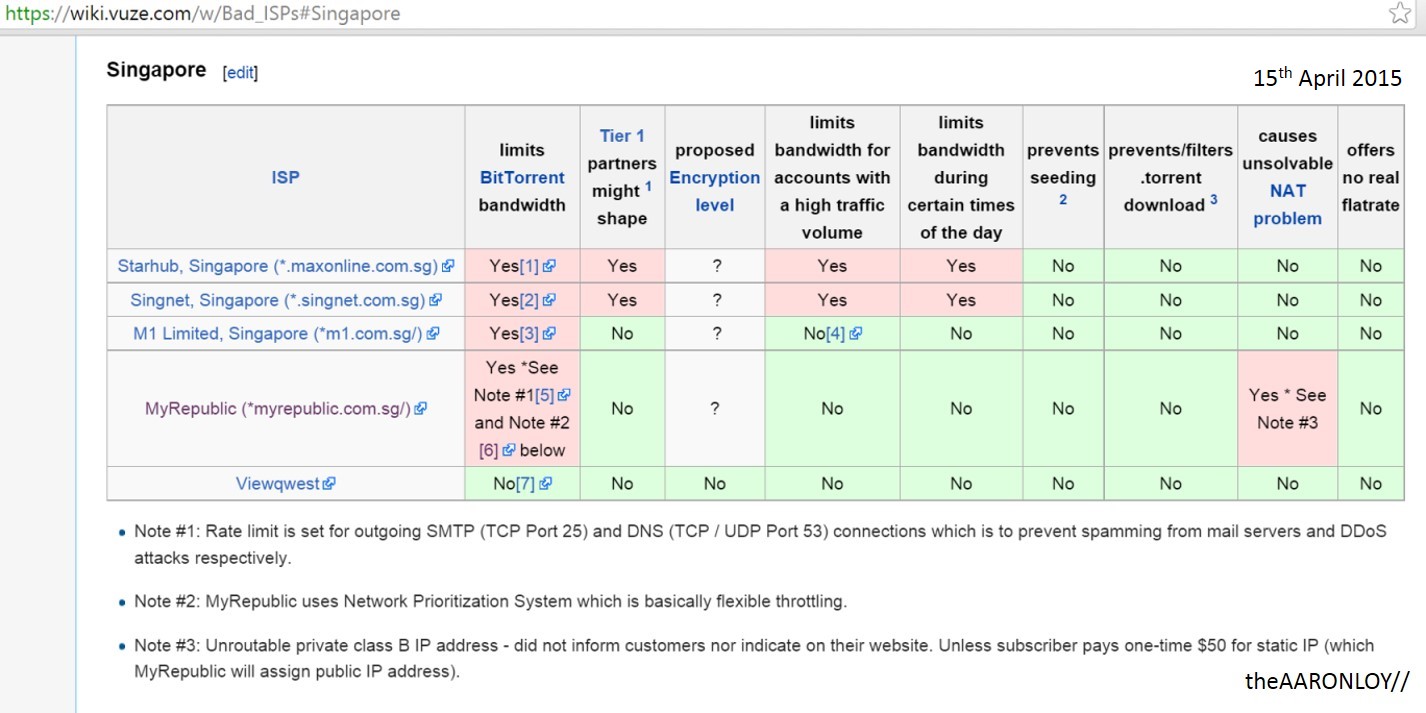Open reference [7] in Viewqwest row

525,484
